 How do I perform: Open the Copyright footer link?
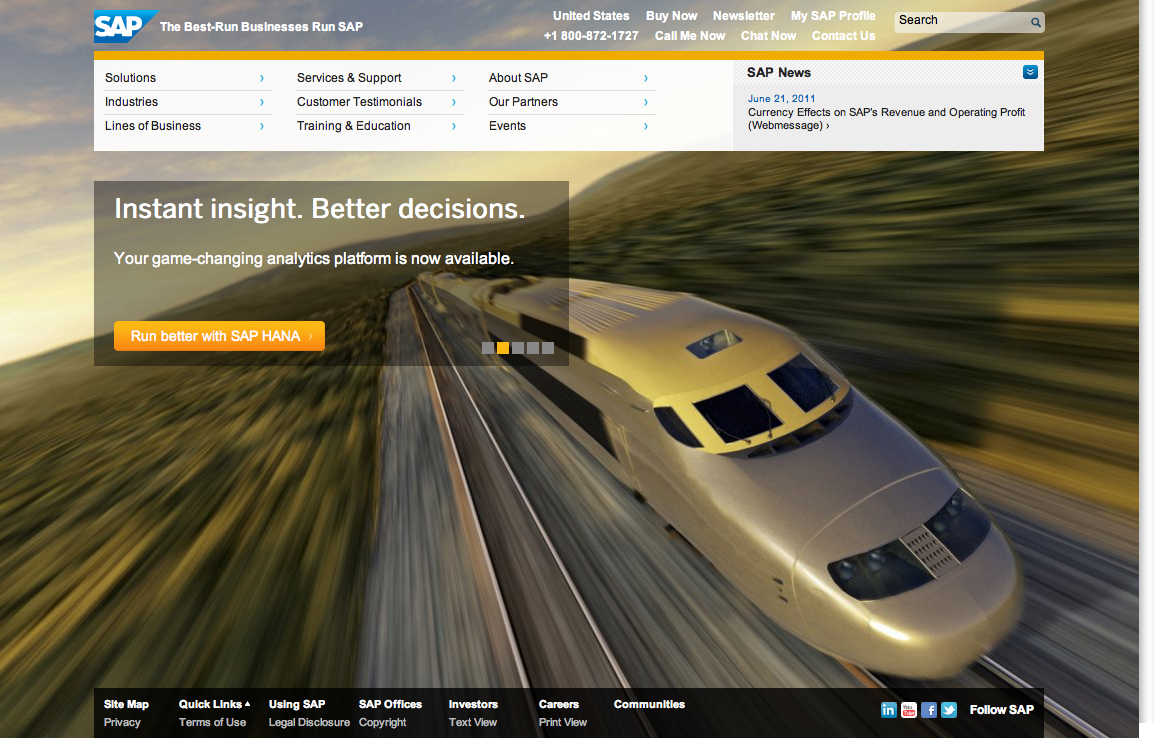382,723
